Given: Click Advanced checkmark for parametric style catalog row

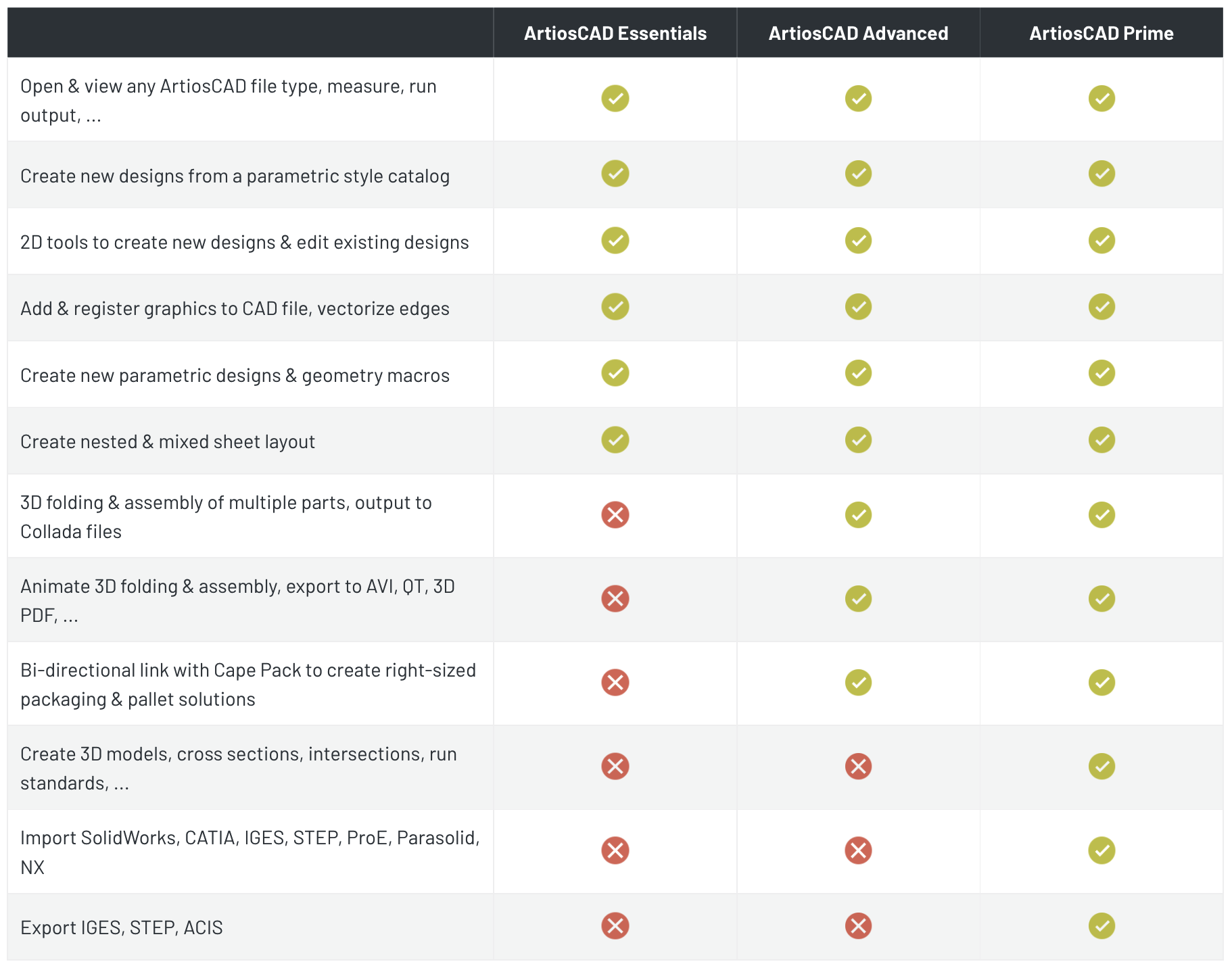Looking at the screenshot, I should [x=858, y=174].
